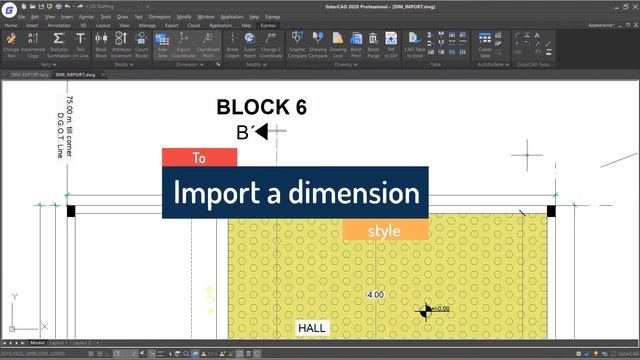The width and height of the screenshot is (640, 360).
Task: Switch to the Layout1 tab
Action: click(60, 343)
